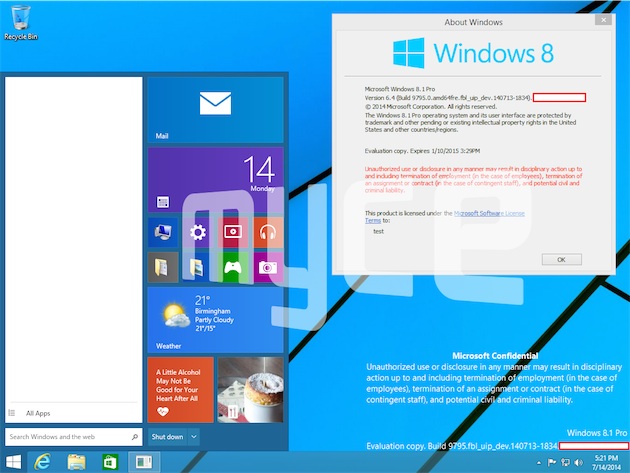Open the magenta Camera tile
This screenshot has width=630, height=473.
pyautogui.click(x=268, y=267)
